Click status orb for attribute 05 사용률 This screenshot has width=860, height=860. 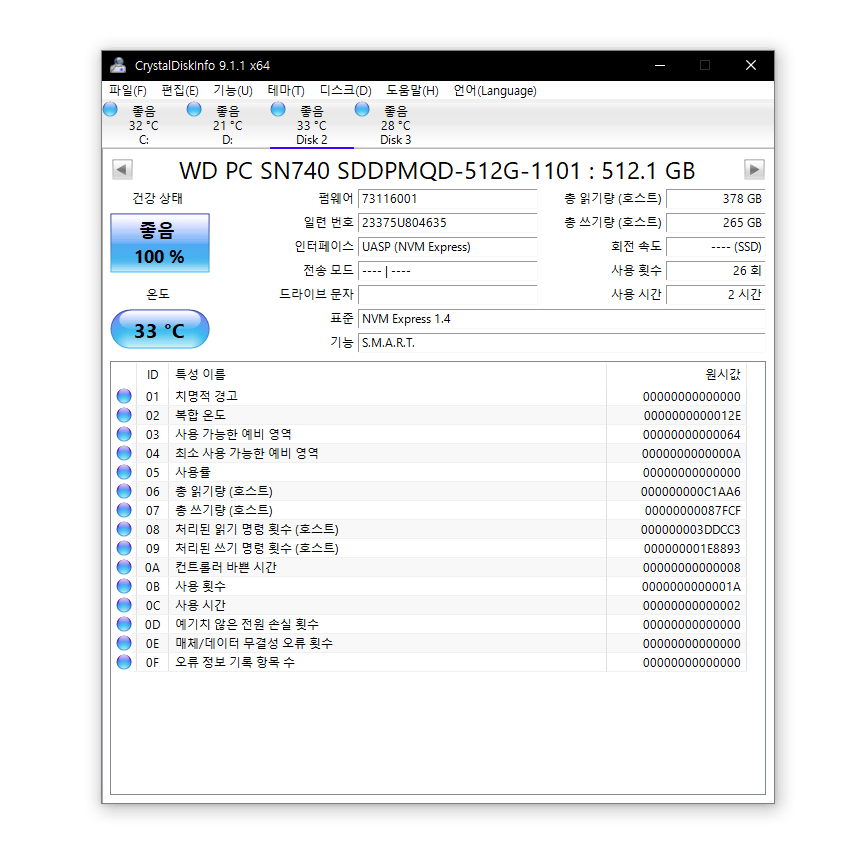click(124, 472)
